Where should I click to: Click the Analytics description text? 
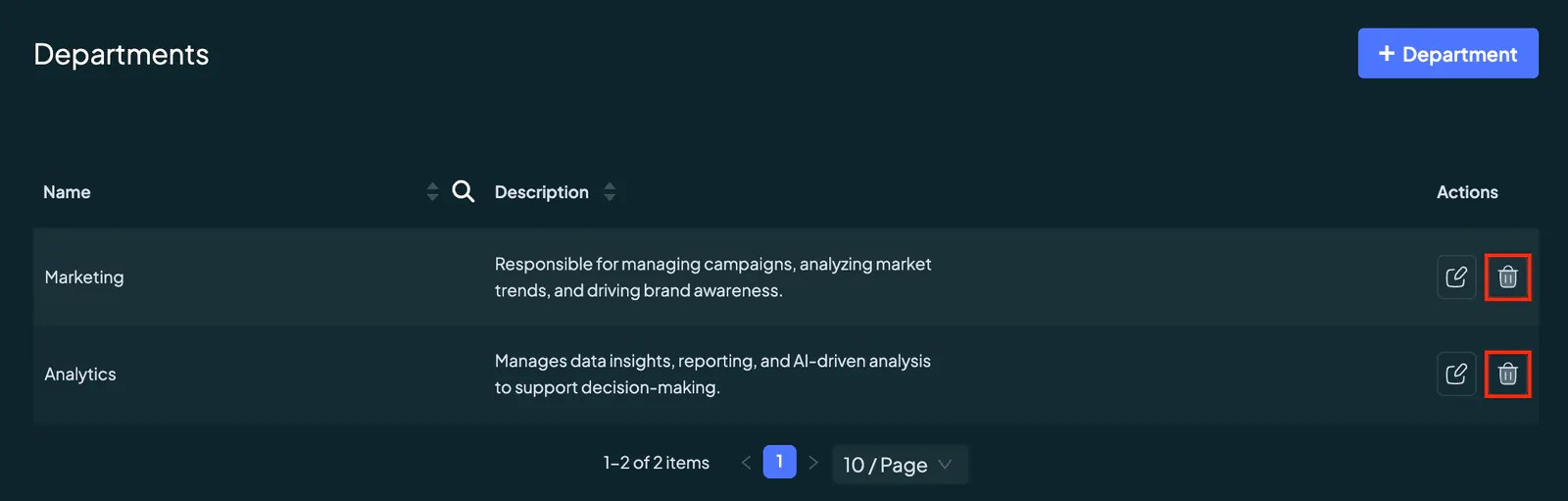click(x=712, y=375)
